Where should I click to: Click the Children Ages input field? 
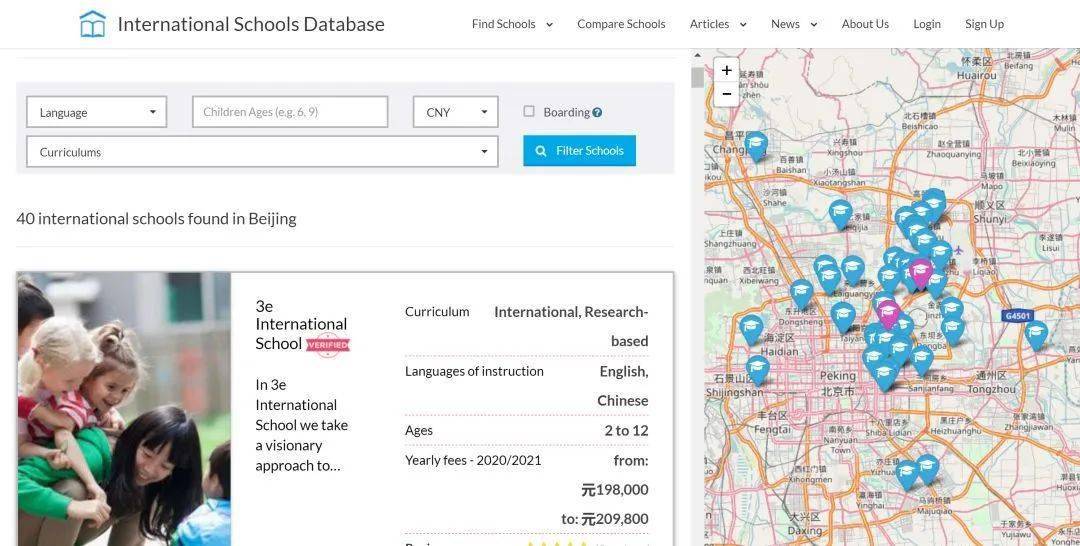290,112
